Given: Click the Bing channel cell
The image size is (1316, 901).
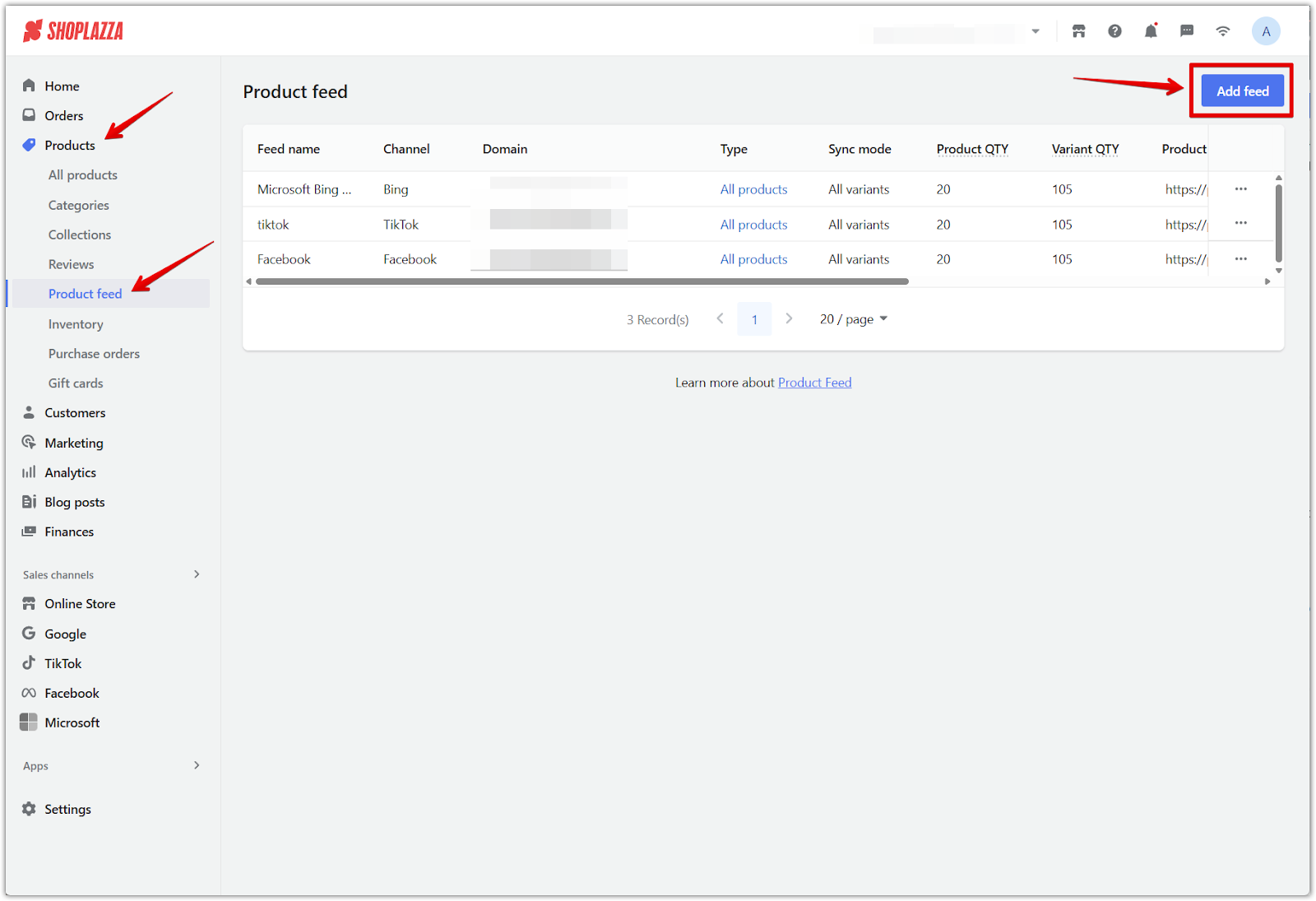Looking at the screenshot, I should click(x=396, y=189).
